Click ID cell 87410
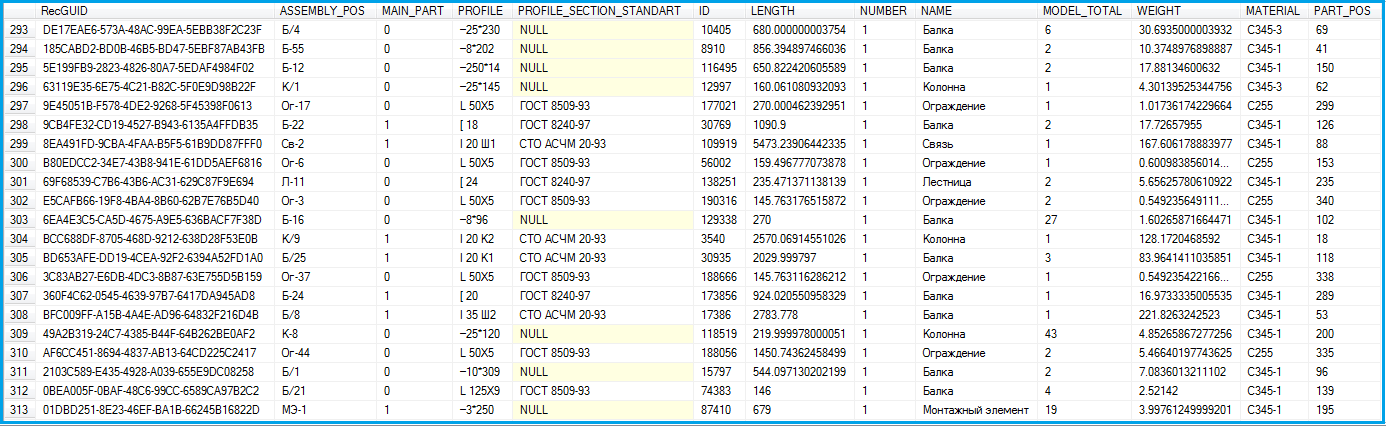The width and height of the screenshot is (1386, 426). tap(720, 410)
